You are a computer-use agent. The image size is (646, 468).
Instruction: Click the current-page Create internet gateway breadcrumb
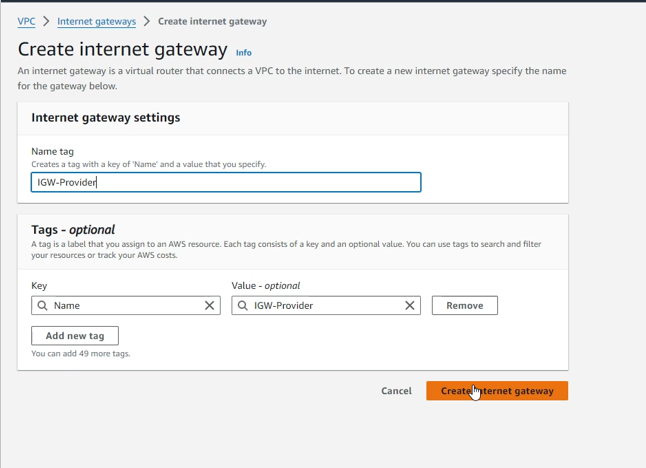coord(212,21)
